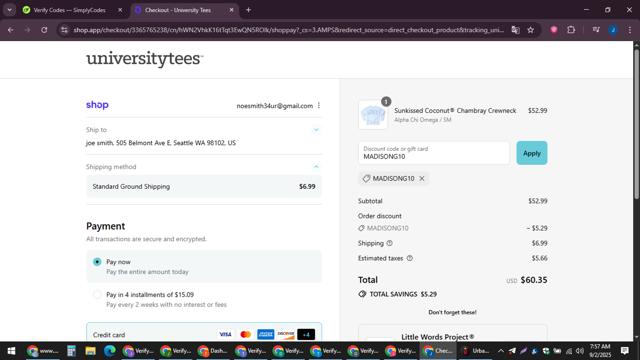
Task: Click the discount code input field
Action: coord(433,153)
